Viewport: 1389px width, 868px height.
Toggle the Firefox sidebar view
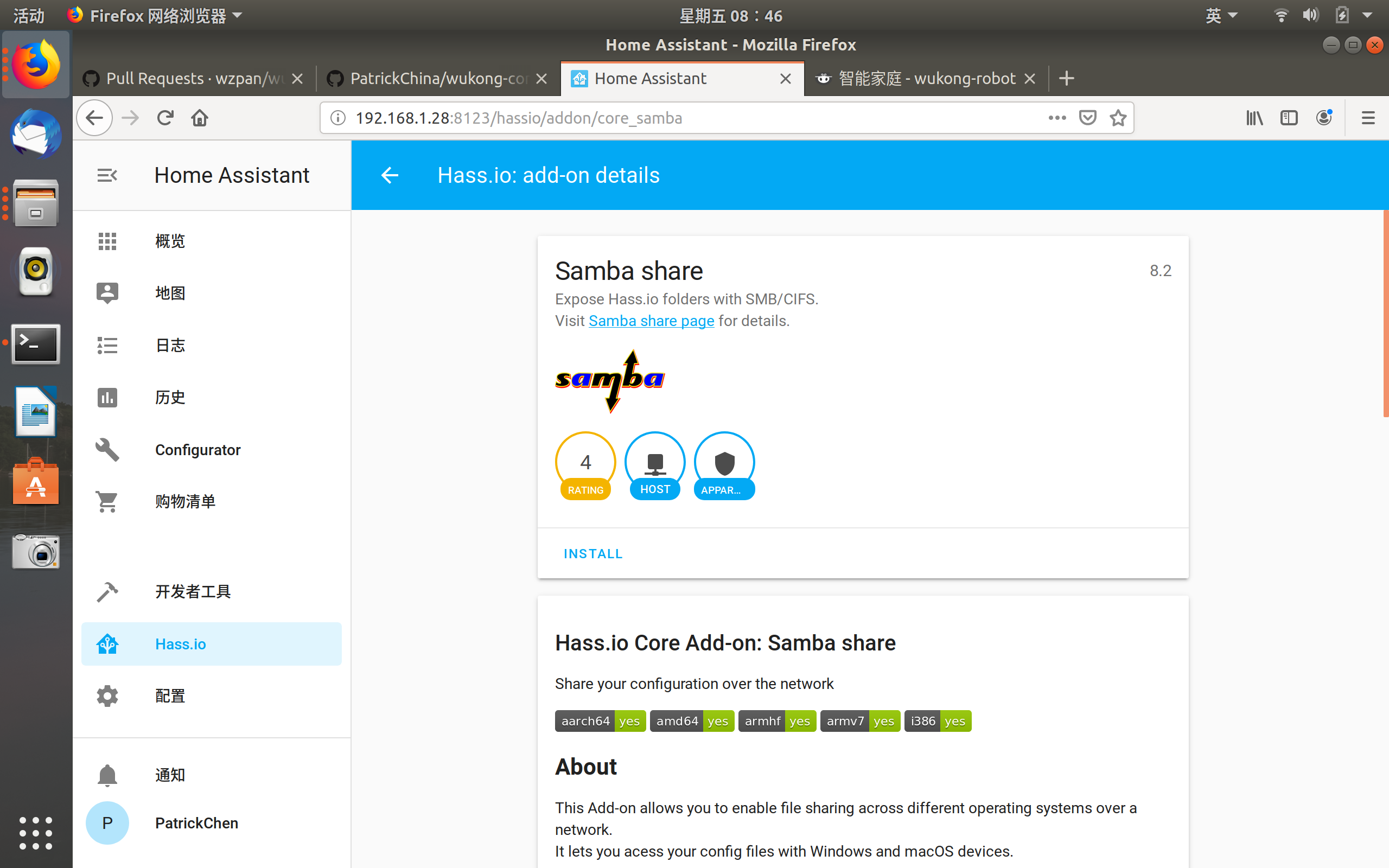1289,118
